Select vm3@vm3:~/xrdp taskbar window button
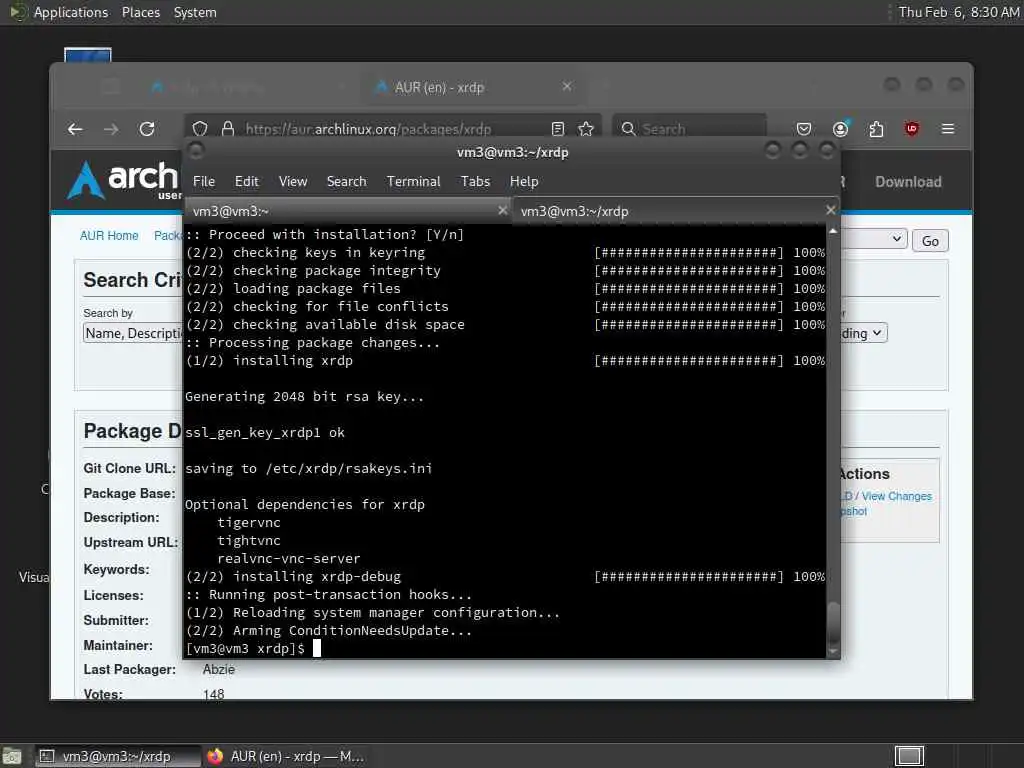 (118, 756)
